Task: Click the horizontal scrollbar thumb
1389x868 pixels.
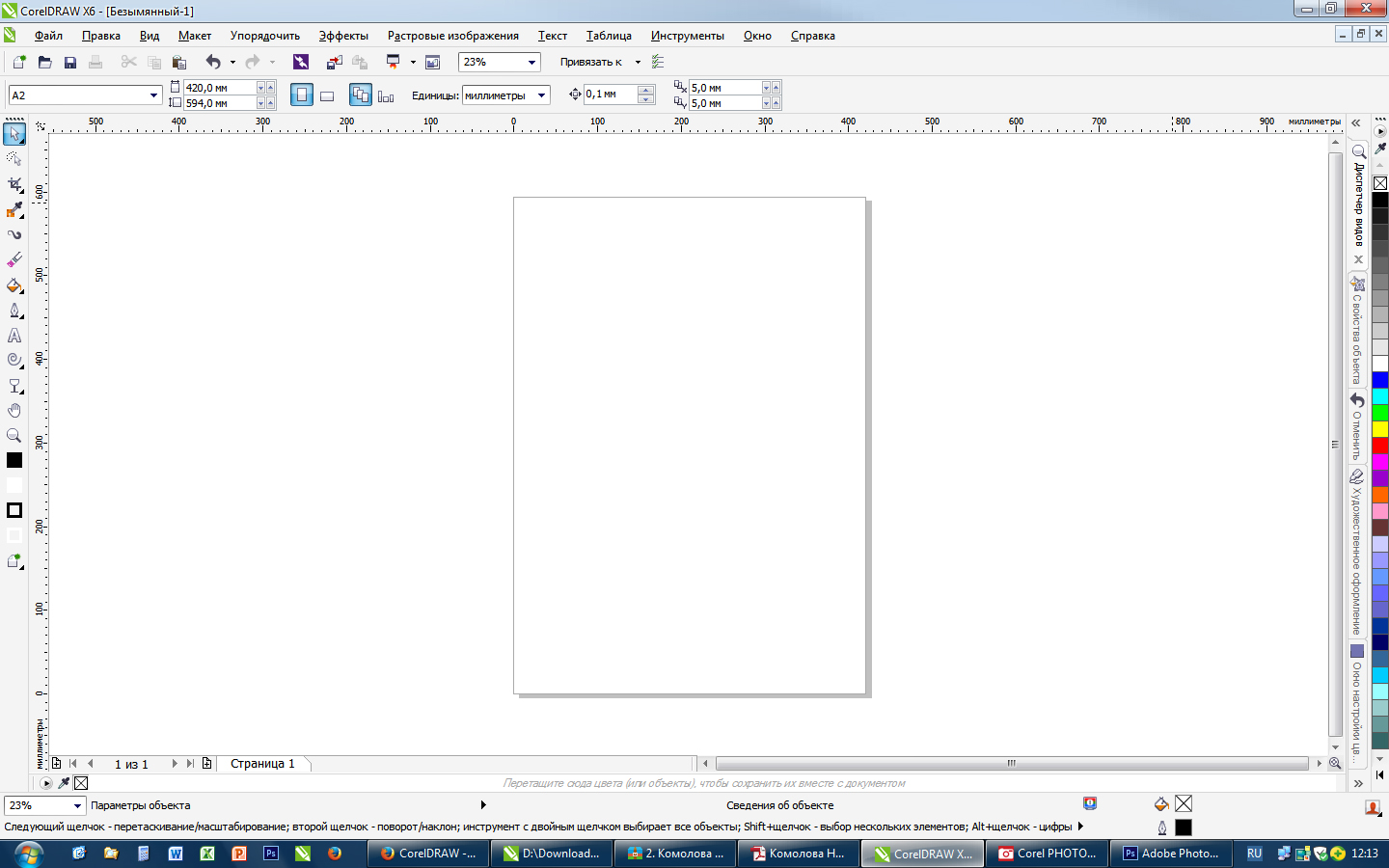Action: click(x=1012, y=763)
